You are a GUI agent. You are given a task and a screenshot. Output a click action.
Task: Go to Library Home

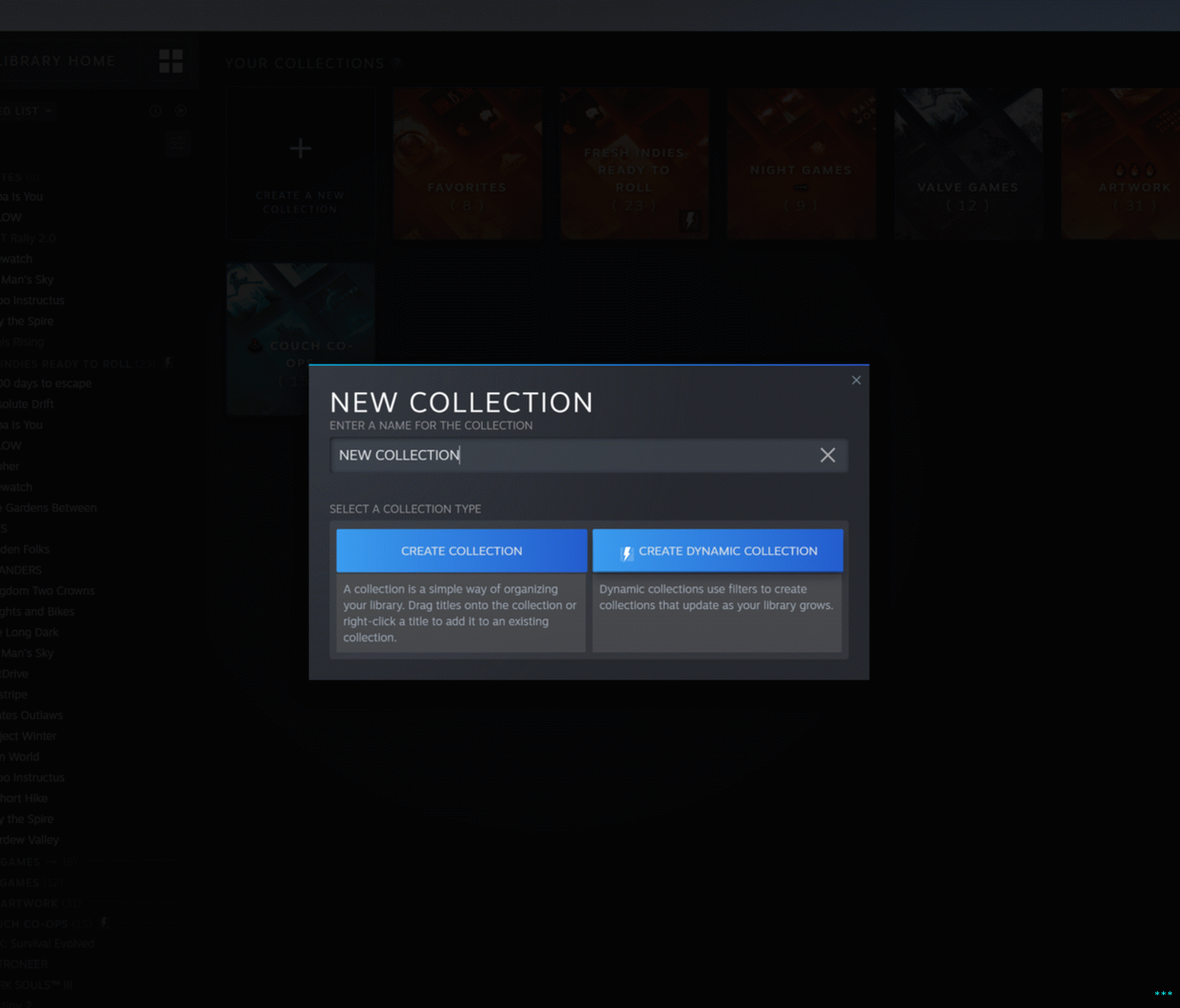[x=60, y=61]
